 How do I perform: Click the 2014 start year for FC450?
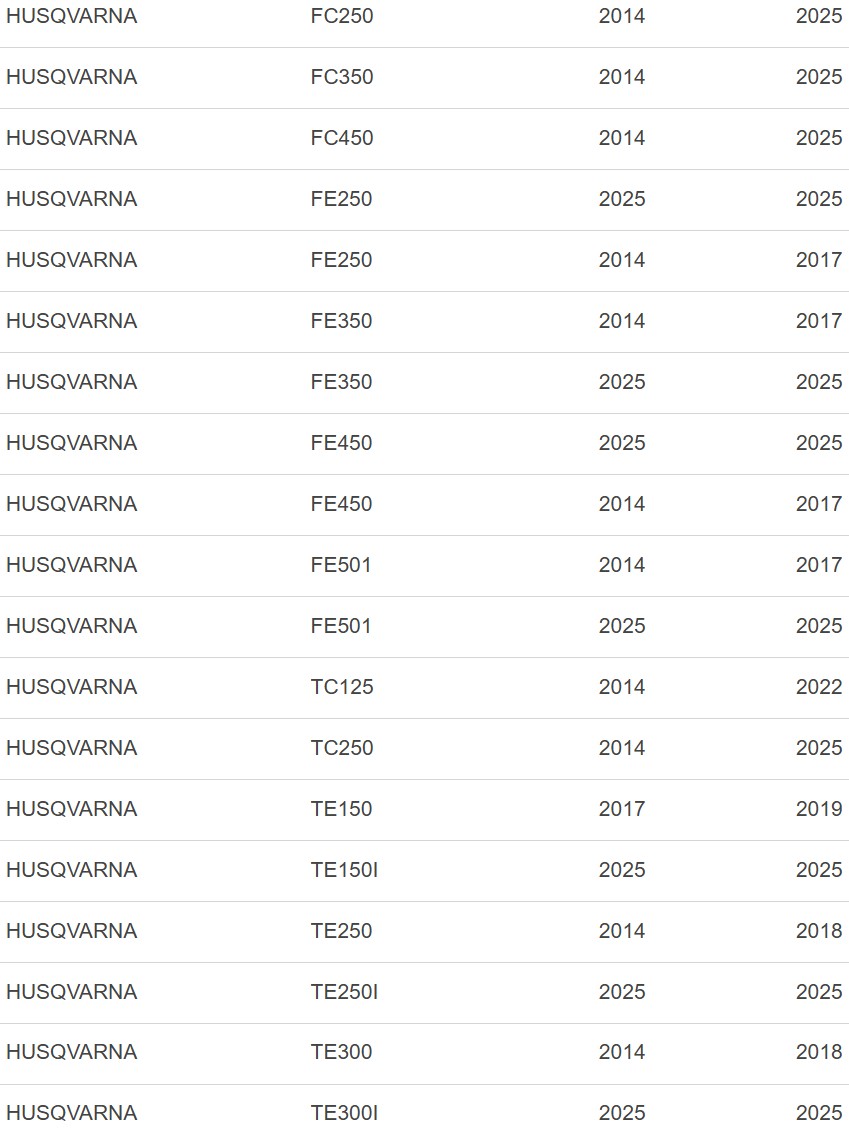coord(622,139)
